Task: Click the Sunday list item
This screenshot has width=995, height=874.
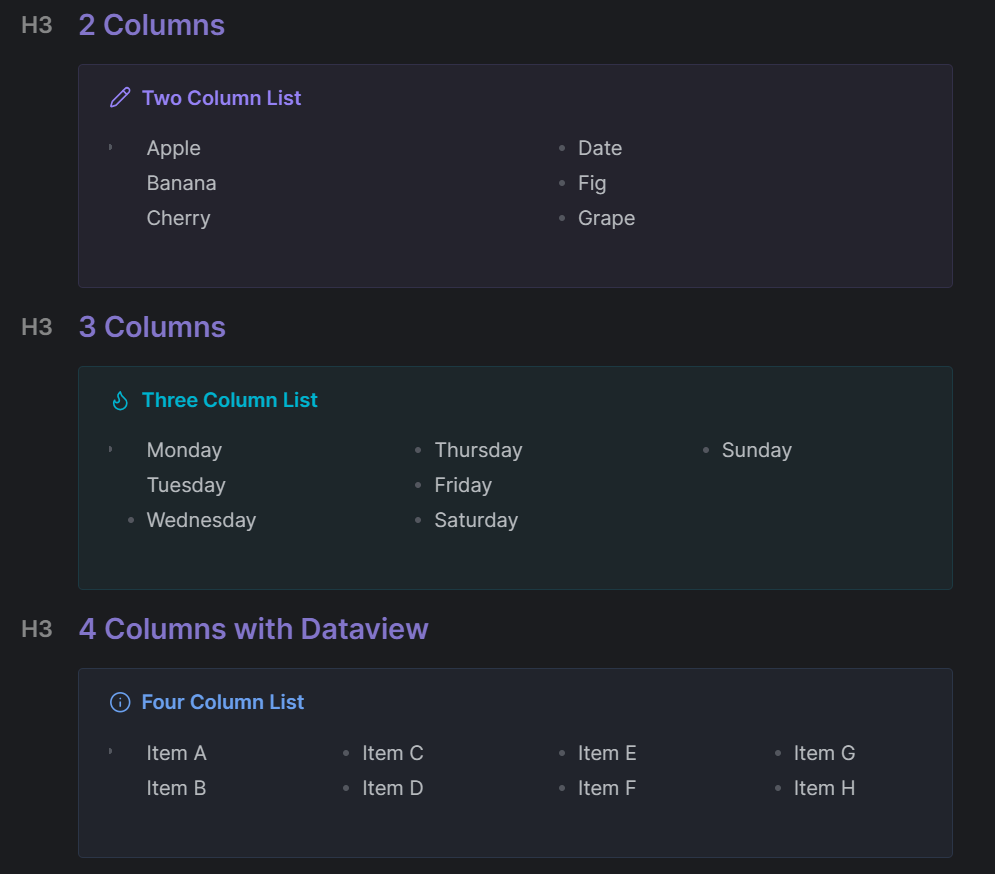Action: 756,450
